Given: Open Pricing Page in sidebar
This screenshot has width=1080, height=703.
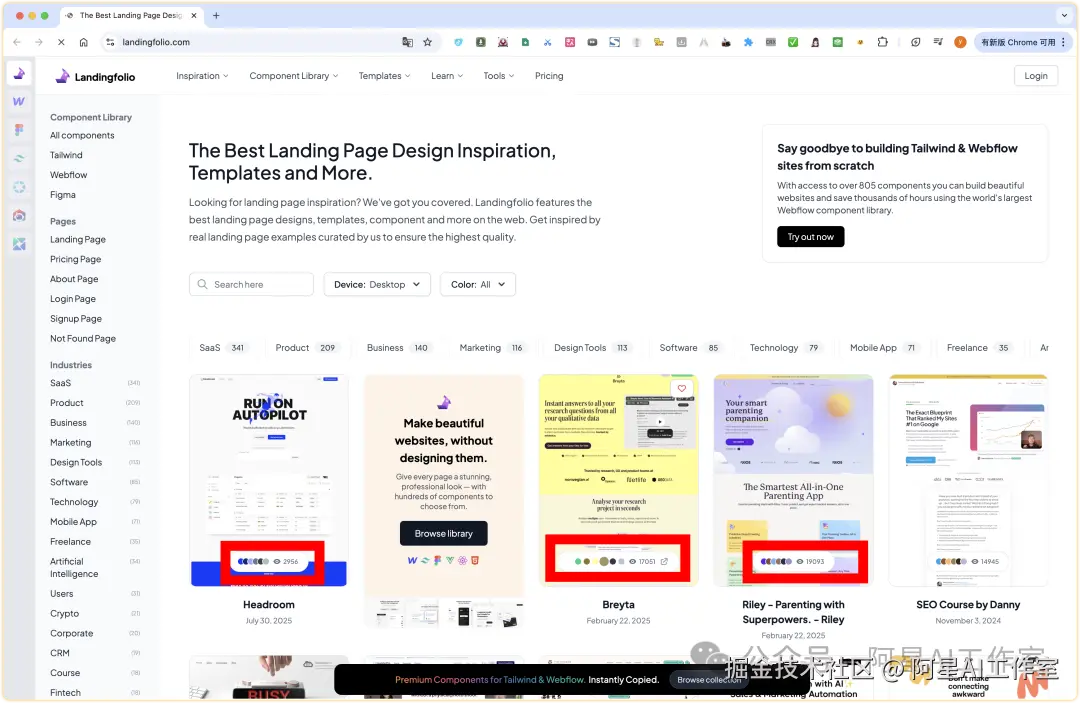Looking at the screenshot, I should (x=76, y=259).
